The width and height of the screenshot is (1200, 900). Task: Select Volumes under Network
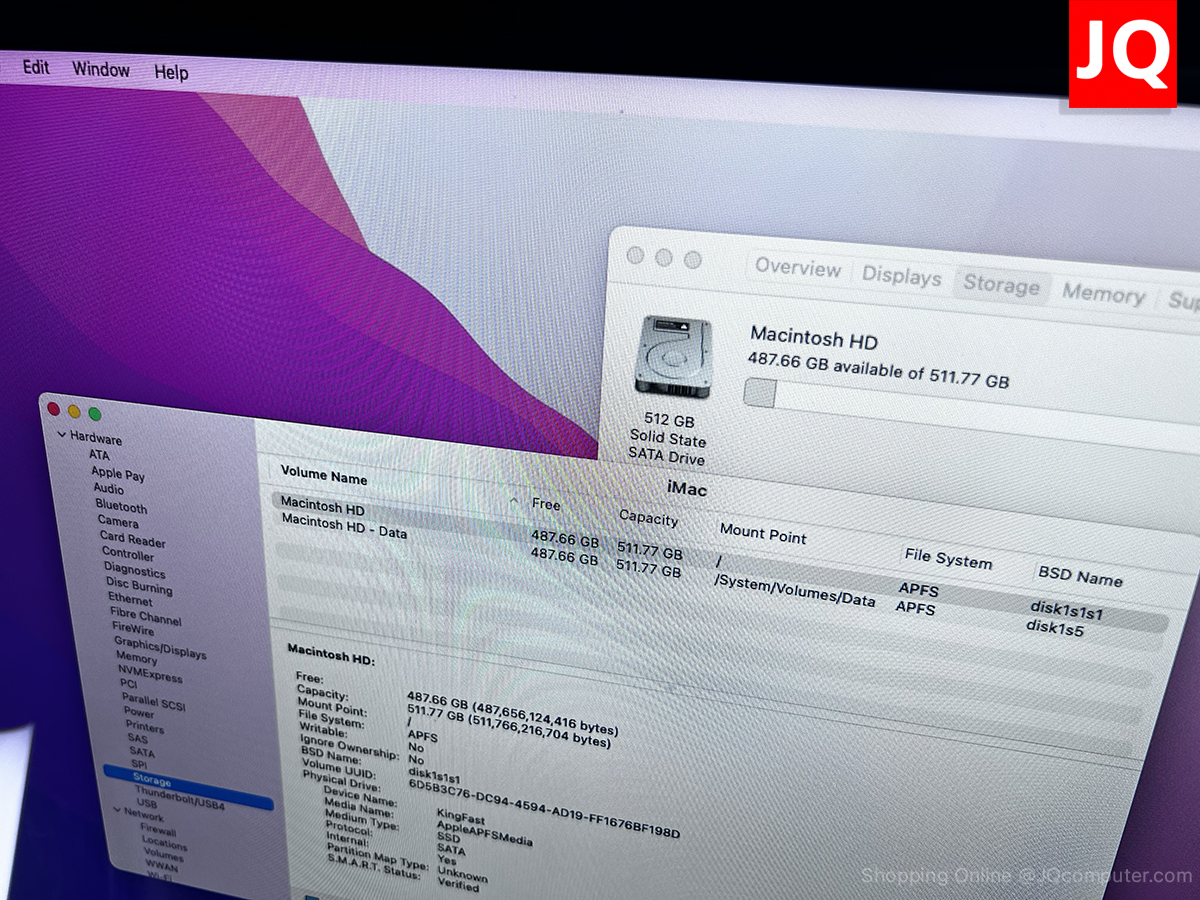click(x=163, y=857)
